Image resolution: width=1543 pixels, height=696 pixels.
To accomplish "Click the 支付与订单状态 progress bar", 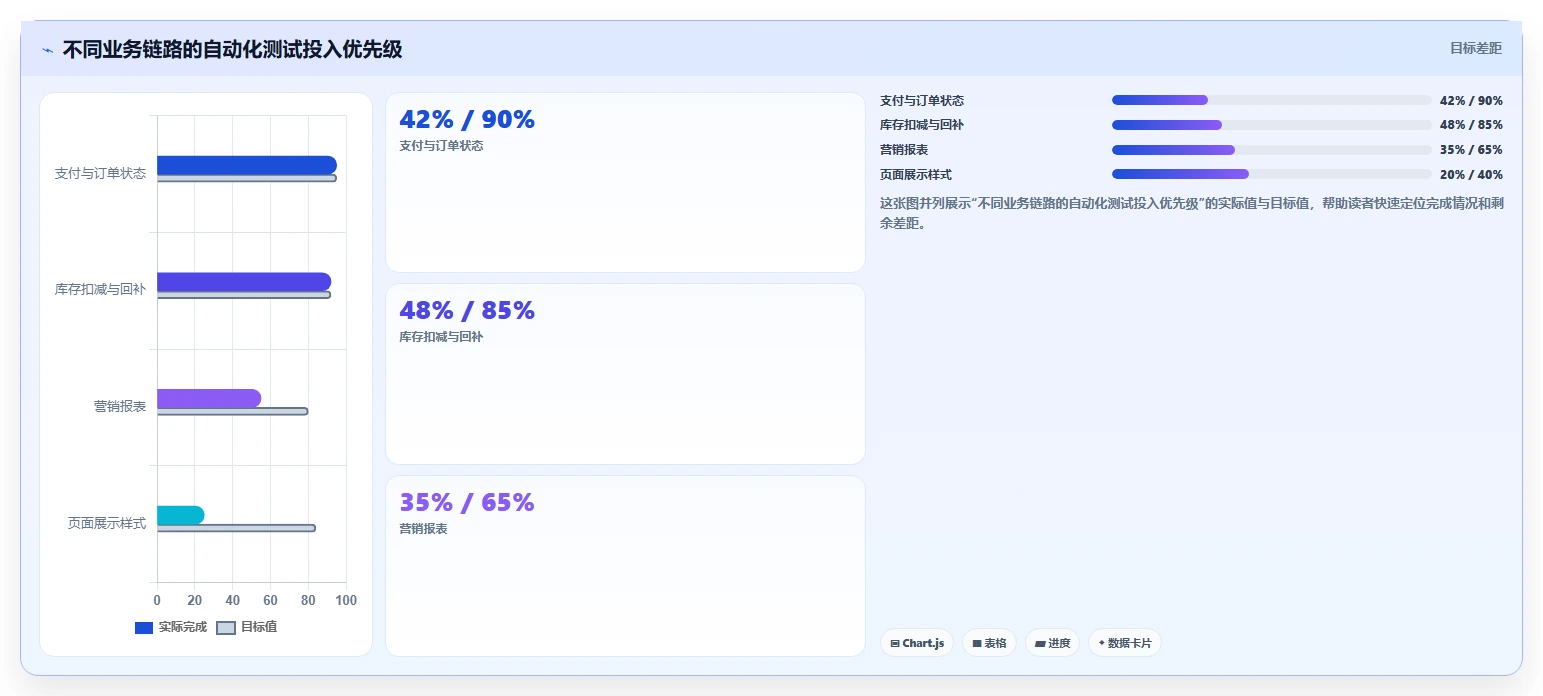I will [1271, 100].
